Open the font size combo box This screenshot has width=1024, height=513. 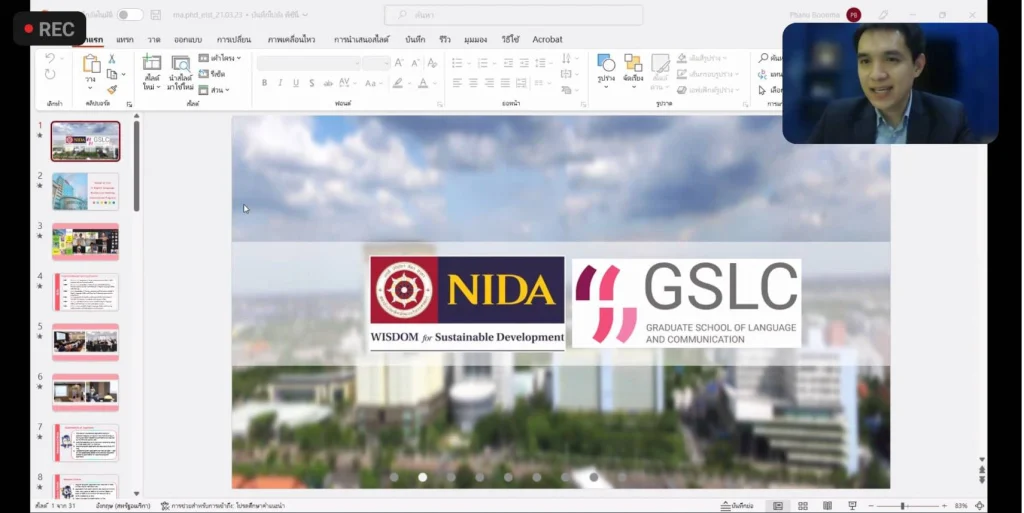[376, 63]
